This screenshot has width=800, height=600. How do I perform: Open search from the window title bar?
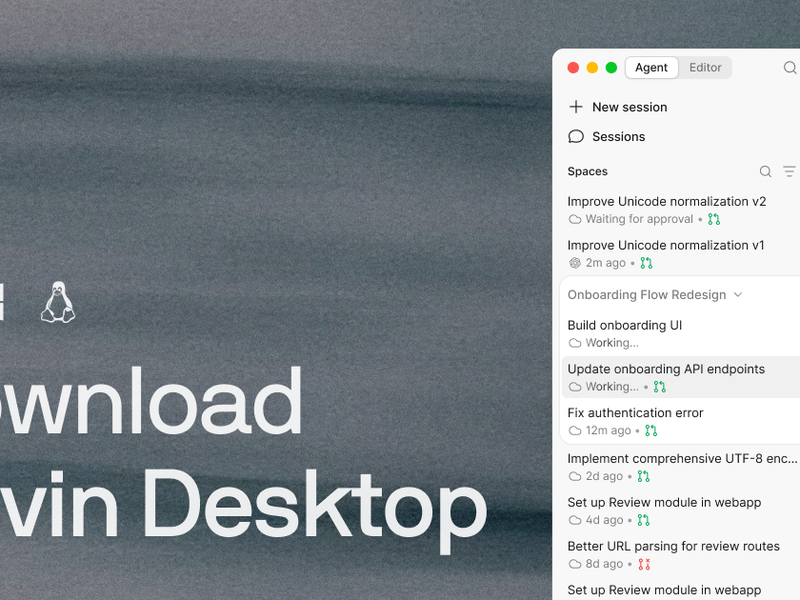click(790, 67)
